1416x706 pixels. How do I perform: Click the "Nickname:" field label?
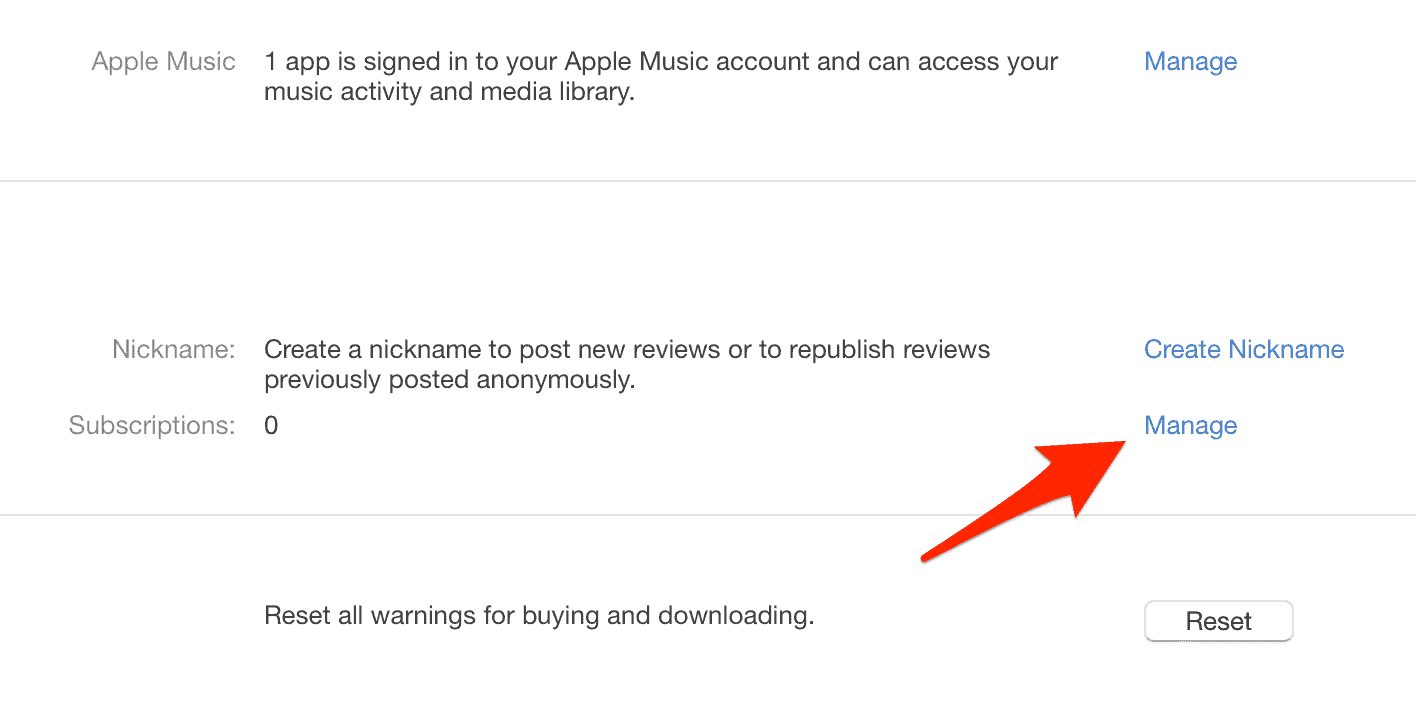click(x=173, y=350)
